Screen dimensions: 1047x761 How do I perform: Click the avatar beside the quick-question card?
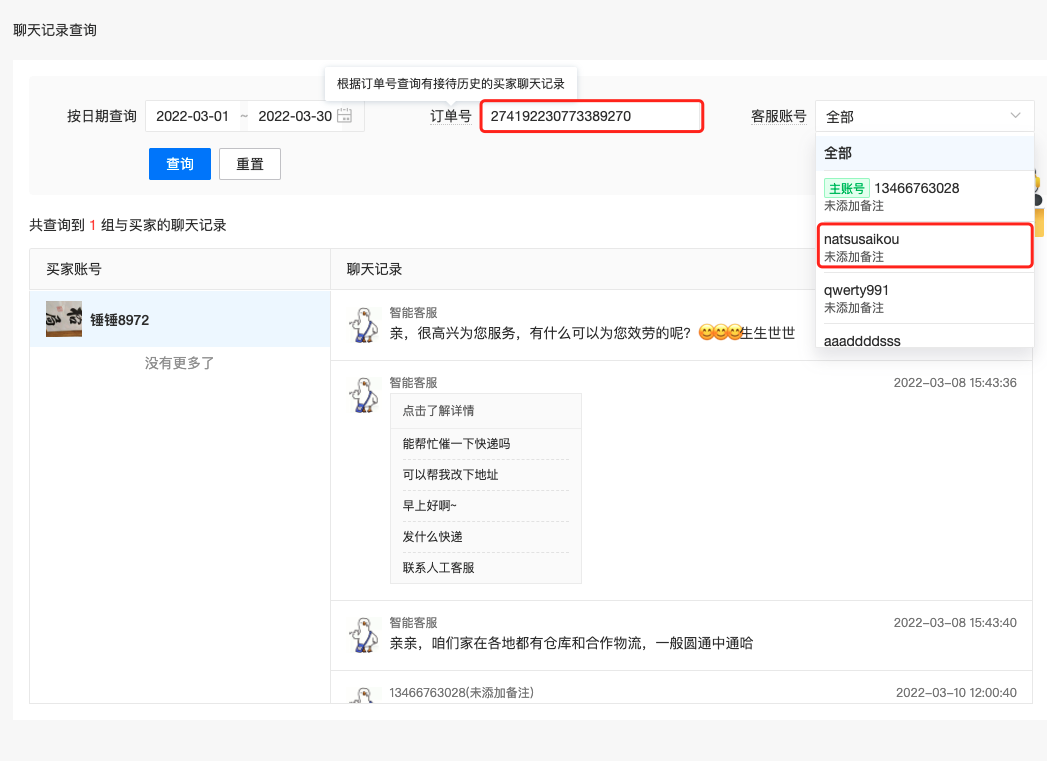tap(362, 395)
